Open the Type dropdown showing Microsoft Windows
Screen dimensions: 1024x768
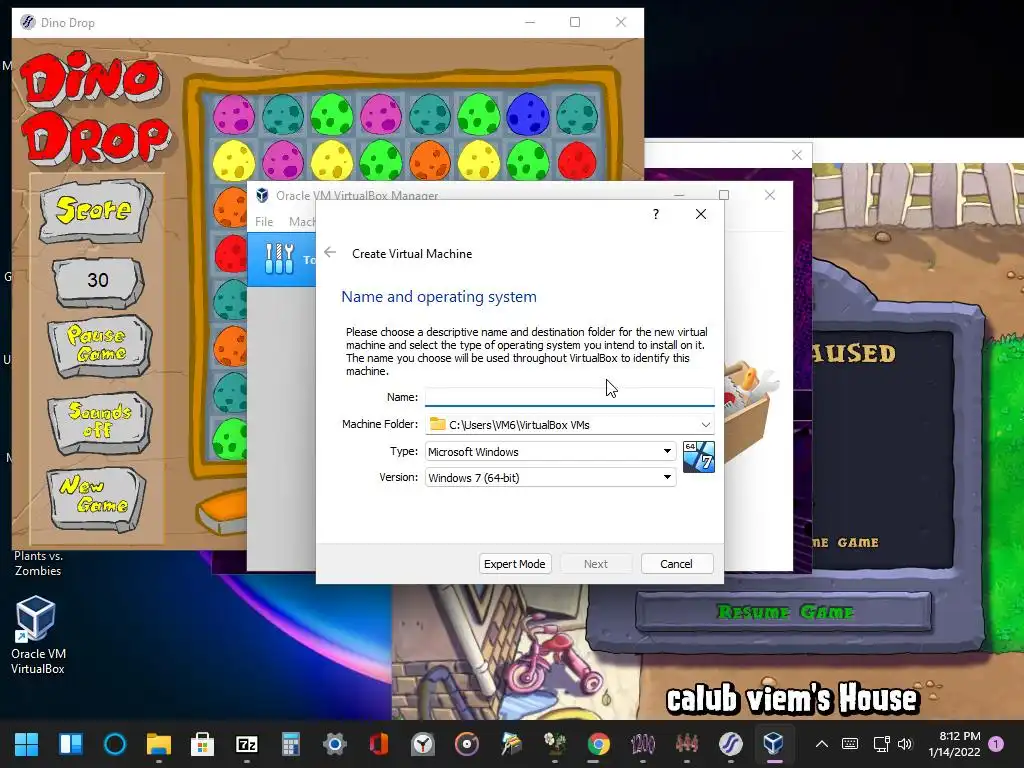click(550, 451)
